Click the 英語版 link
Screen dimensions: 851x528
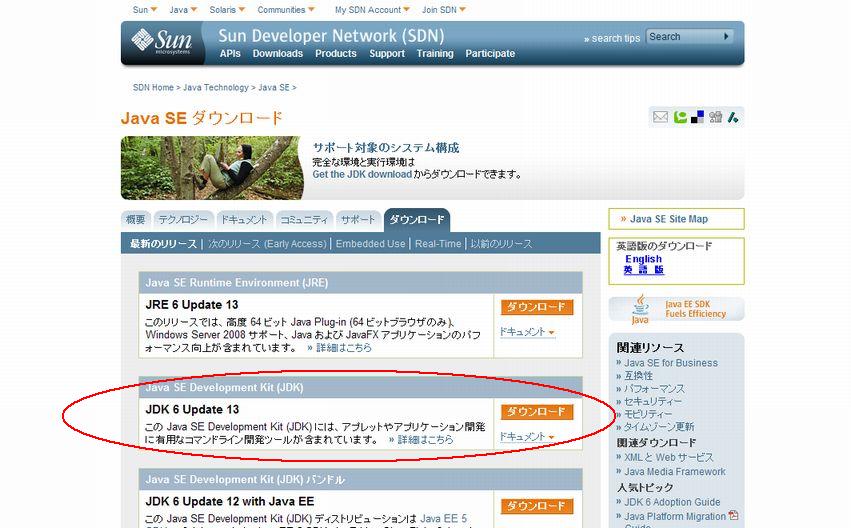click(644, 269)
